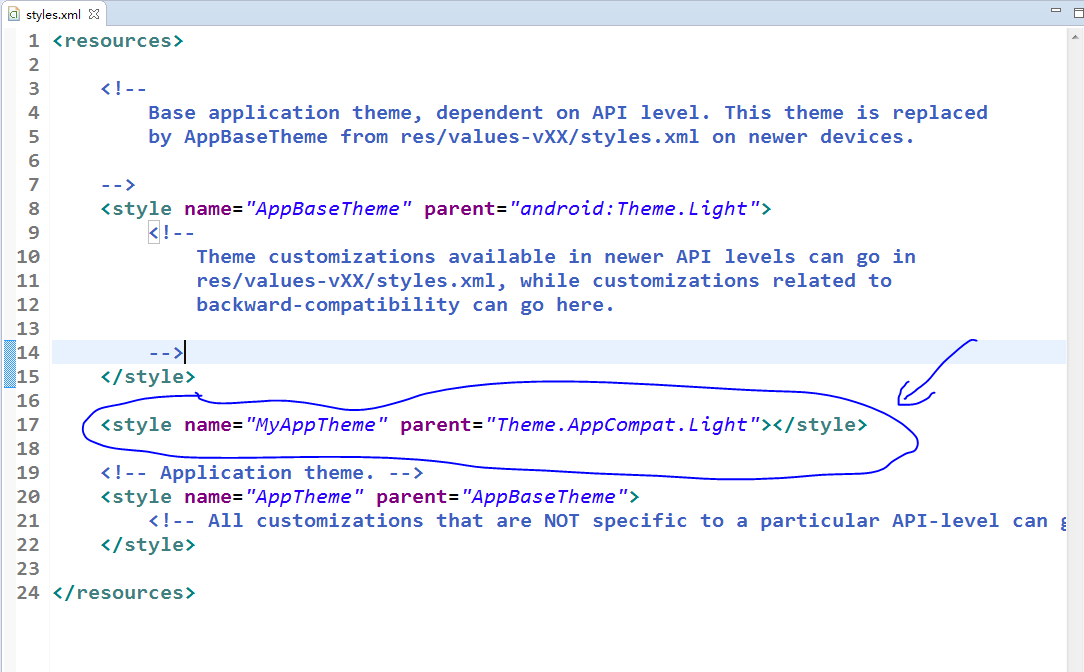
Task: Click the "MyAppTheme" name value
Action: (x=317, y=424)
